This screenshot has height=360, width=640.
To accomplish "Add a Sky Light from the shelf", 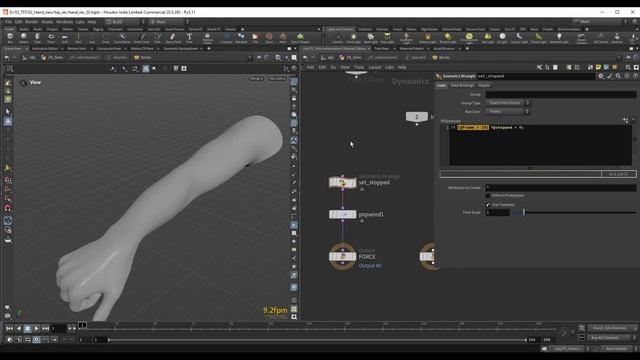I will click(x=488, y=38).
